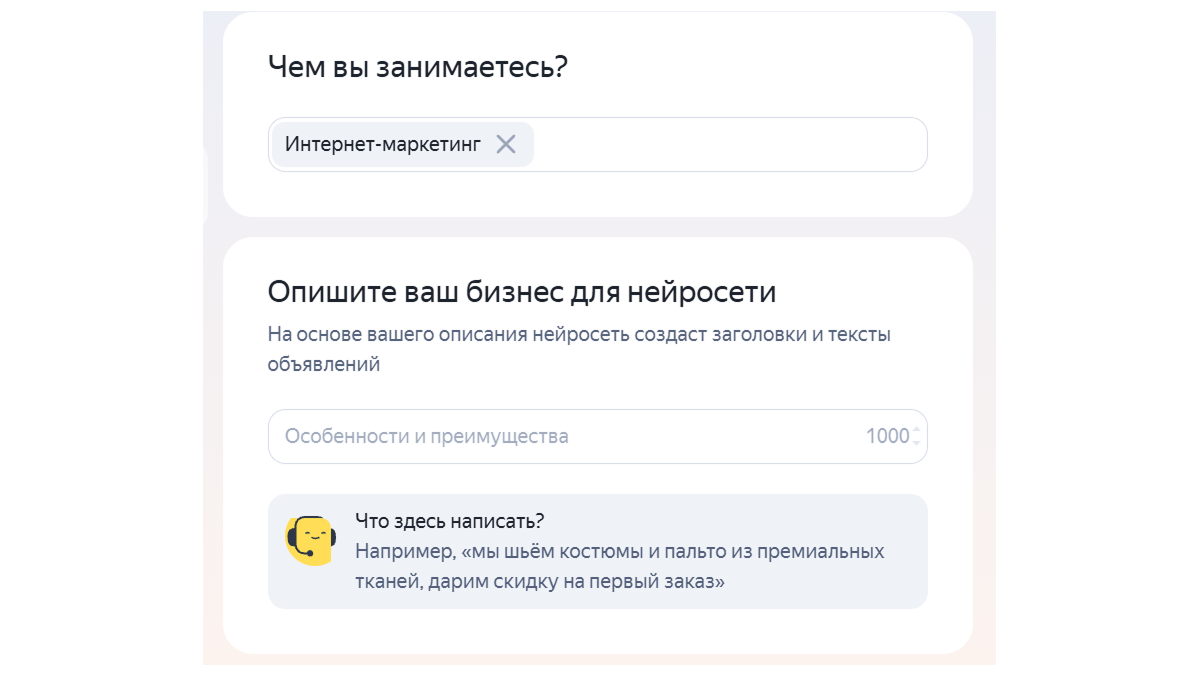Click the Интернет-маркетинг tag label

tap(383, 144)
